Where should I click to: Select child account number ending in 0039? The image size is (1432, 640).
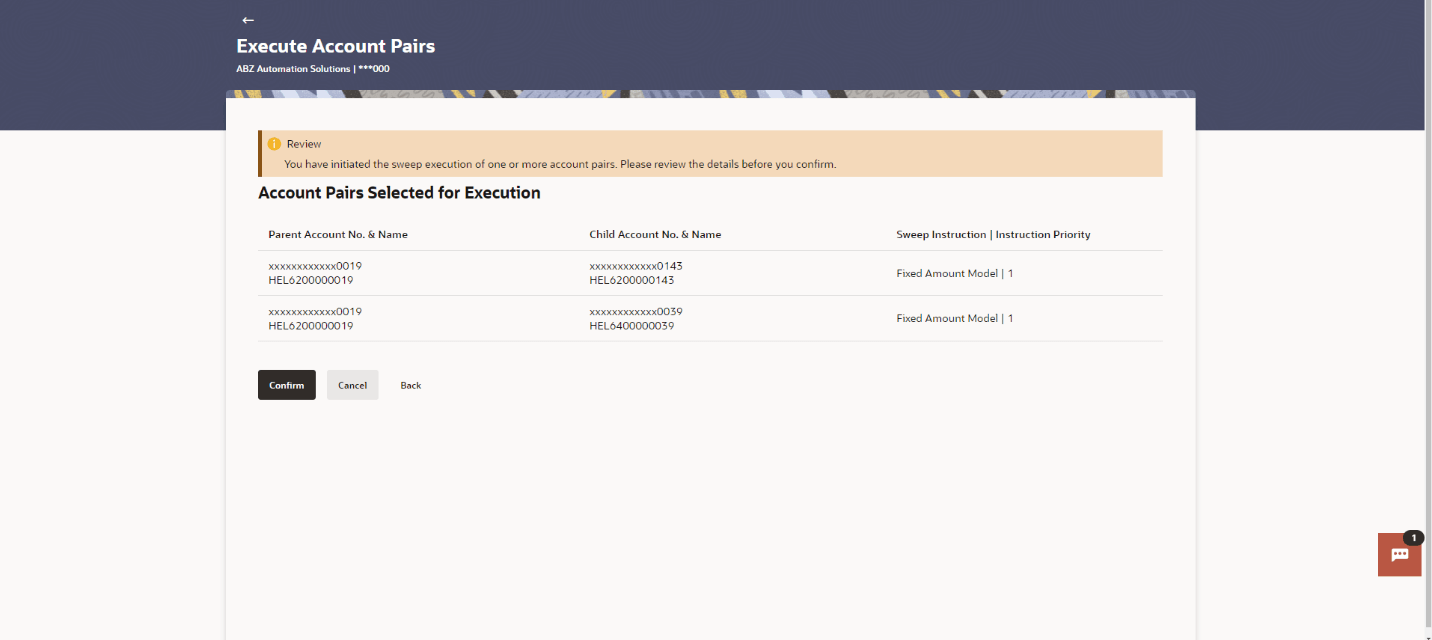click(636, 311)
